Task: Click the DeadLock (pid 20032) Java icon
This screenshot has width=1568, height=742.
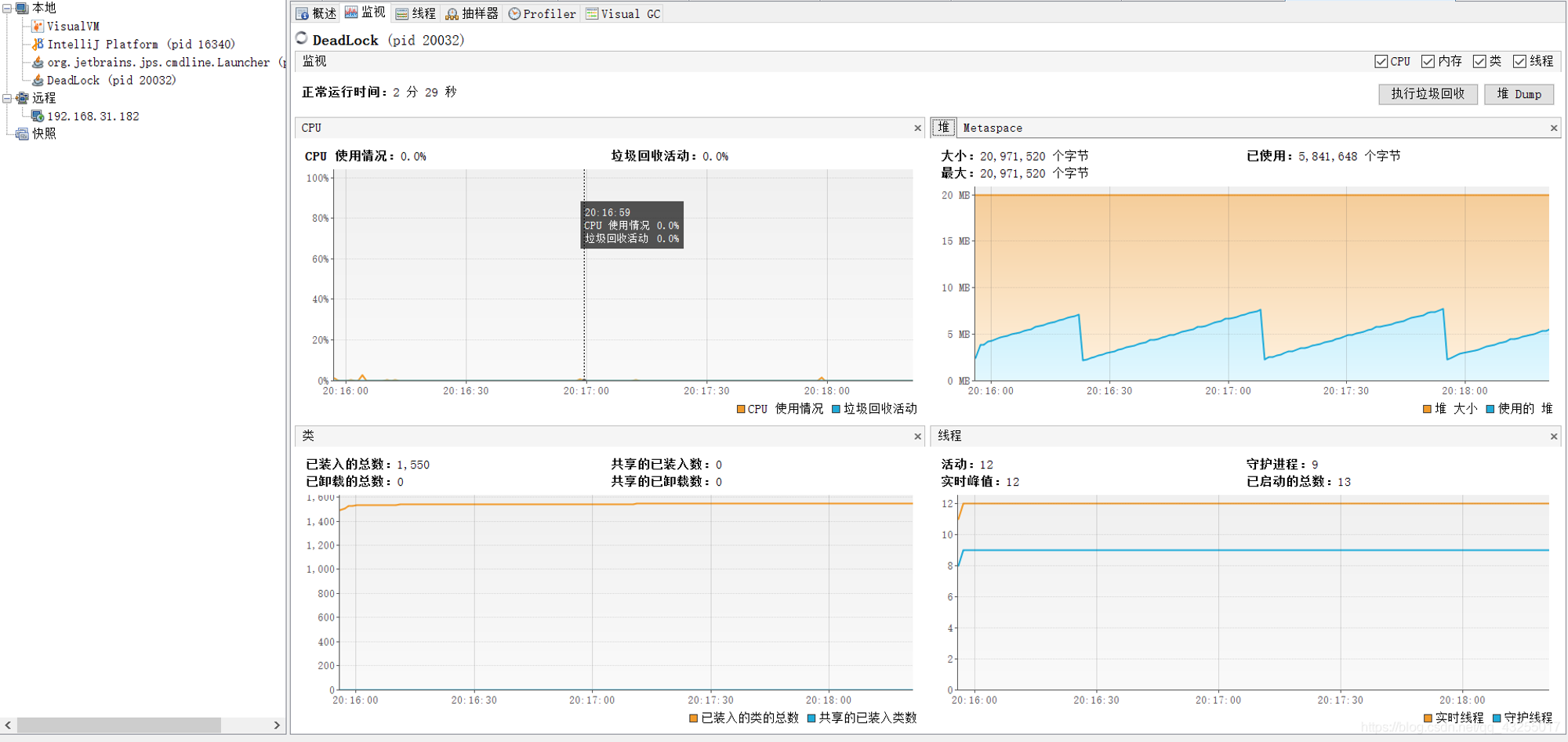Action: [38, 80]
